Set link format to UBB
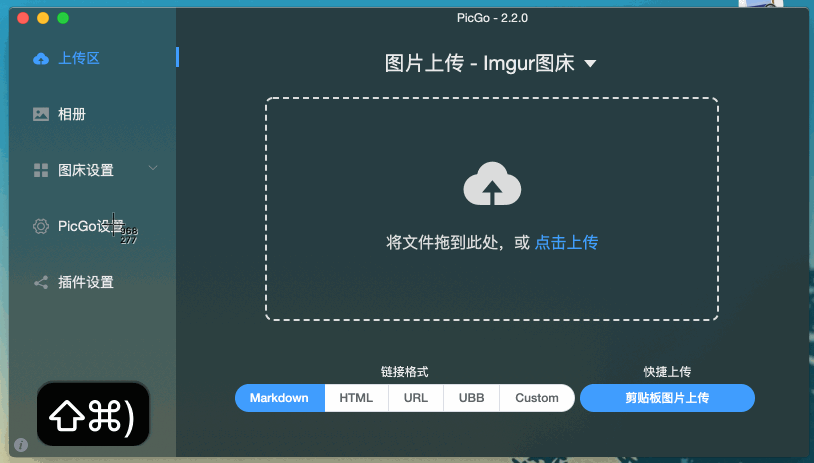Viewport: 814px width, 463px height. [471, 398]
